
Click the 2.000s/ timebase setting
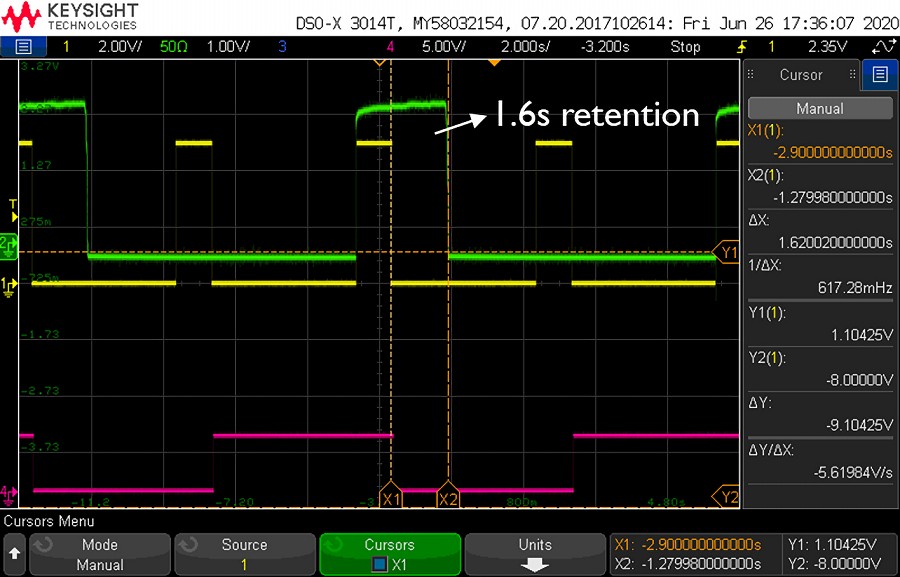click(524, 47)
